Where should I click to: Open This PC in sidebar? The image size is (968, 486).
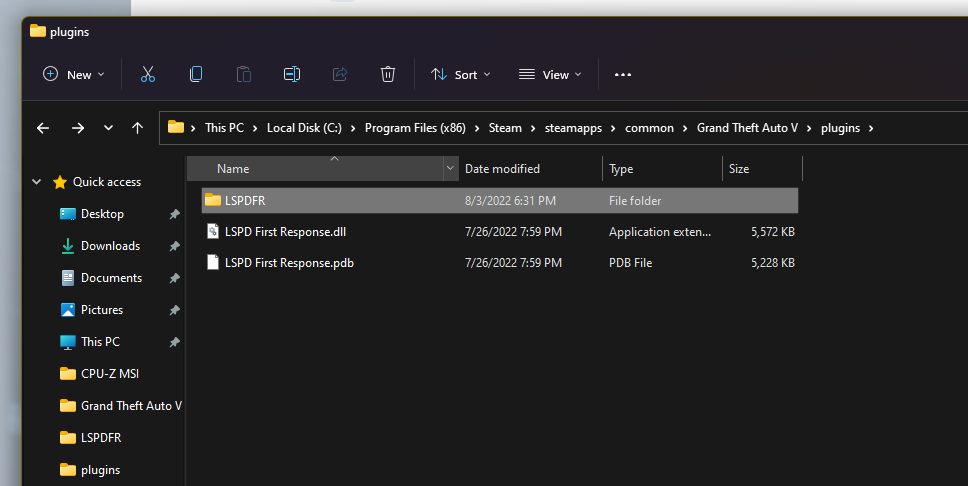[x=100, y=341]
